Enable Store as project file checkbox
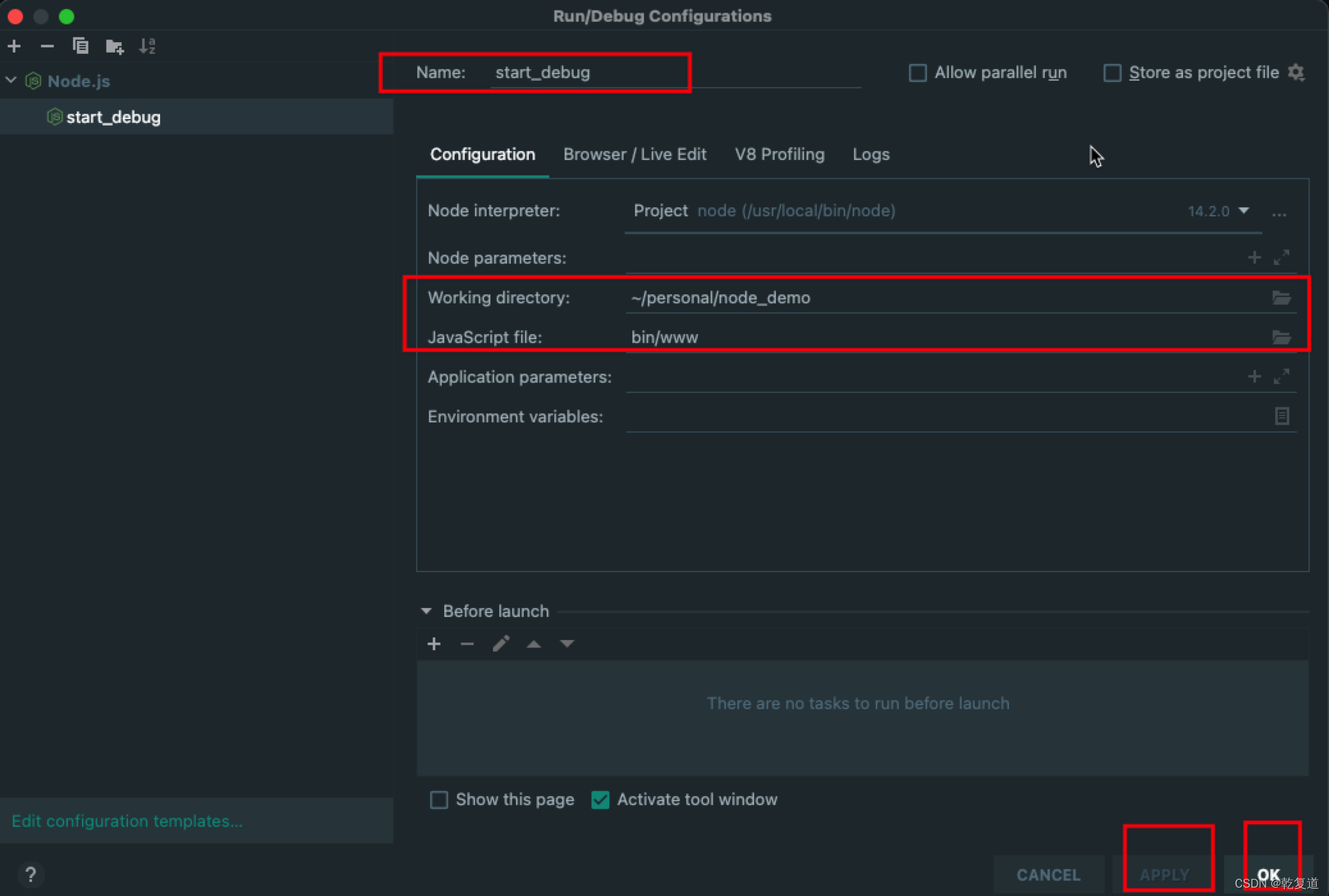Screen dimensions: 1329x896 point(1112,73)
